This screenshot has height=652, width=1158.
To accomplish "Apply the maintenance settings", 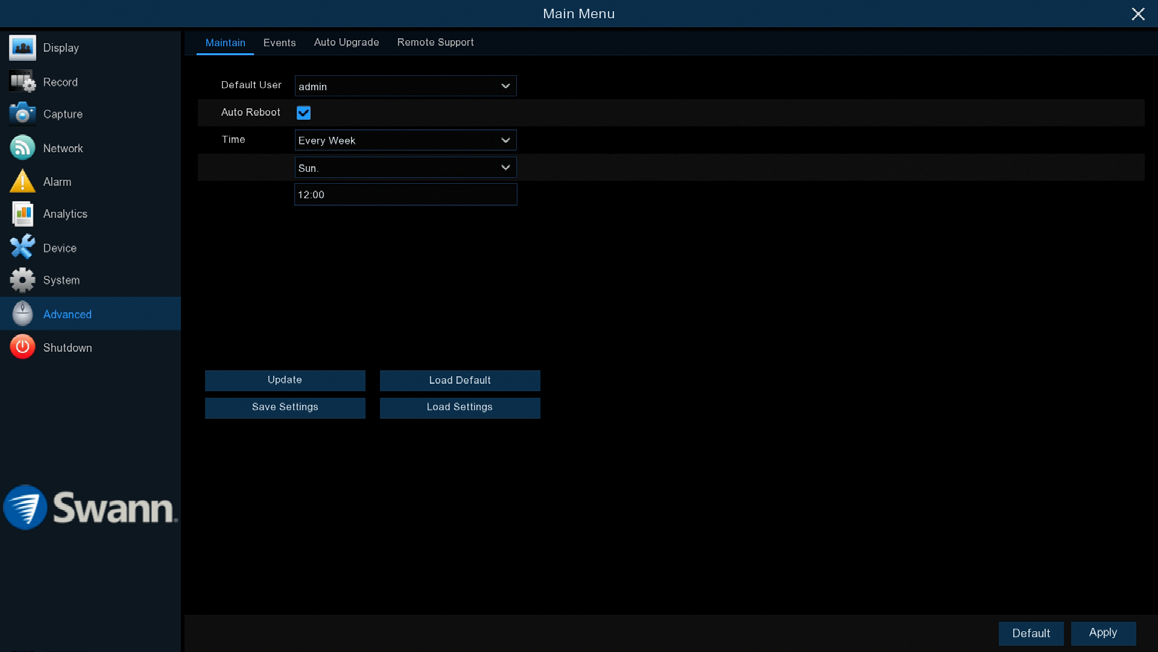I will click(x=1103, y=634).
